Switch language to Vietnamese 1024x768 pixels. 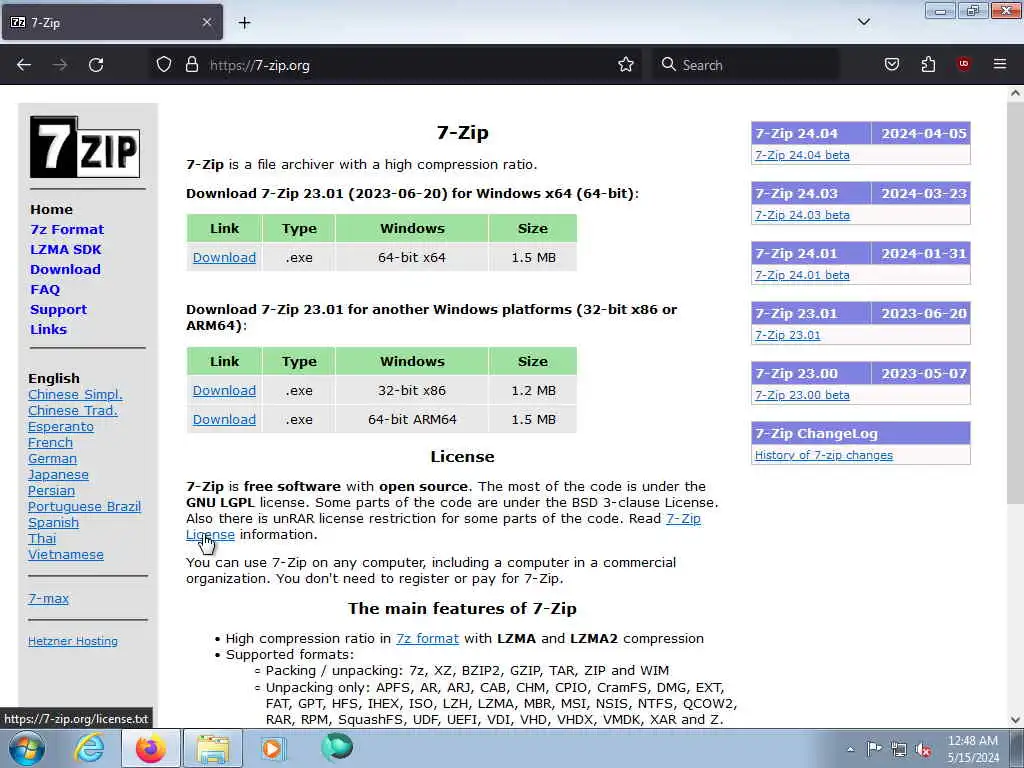pyautogui.click(x=65, y=554)
